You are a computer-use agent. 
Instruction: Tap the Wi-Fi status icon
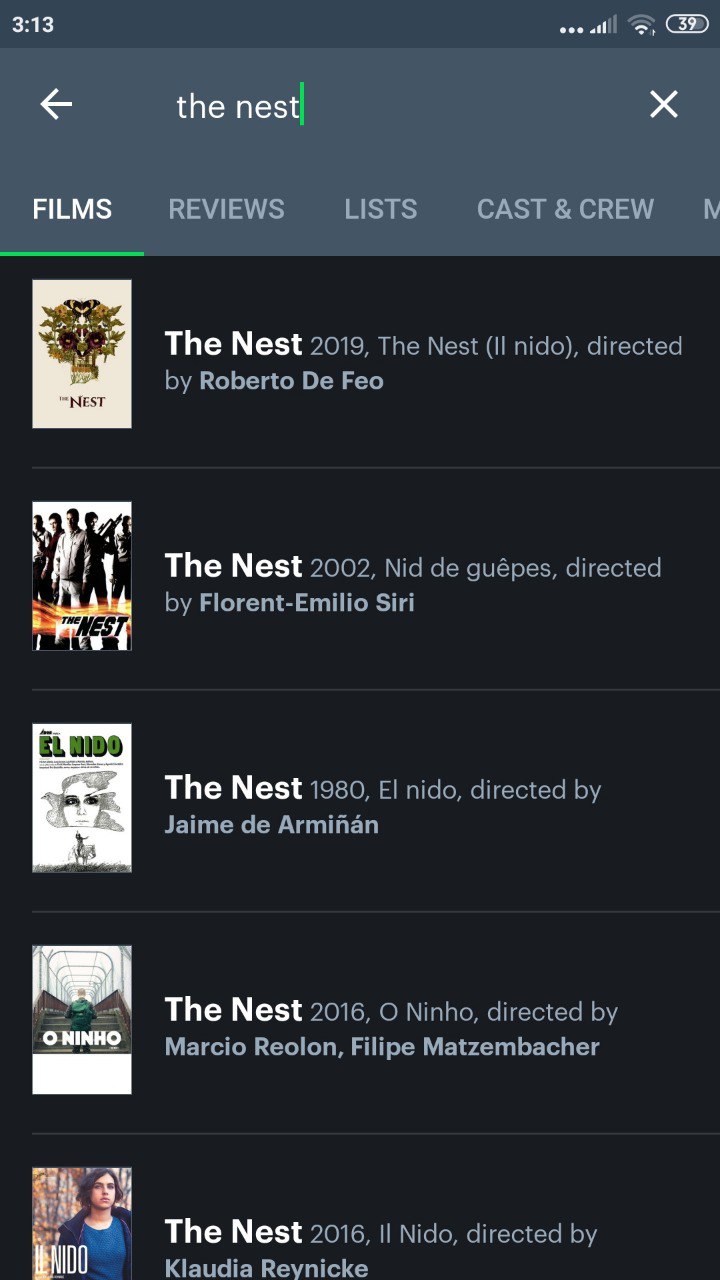click(x=641, y=25)
